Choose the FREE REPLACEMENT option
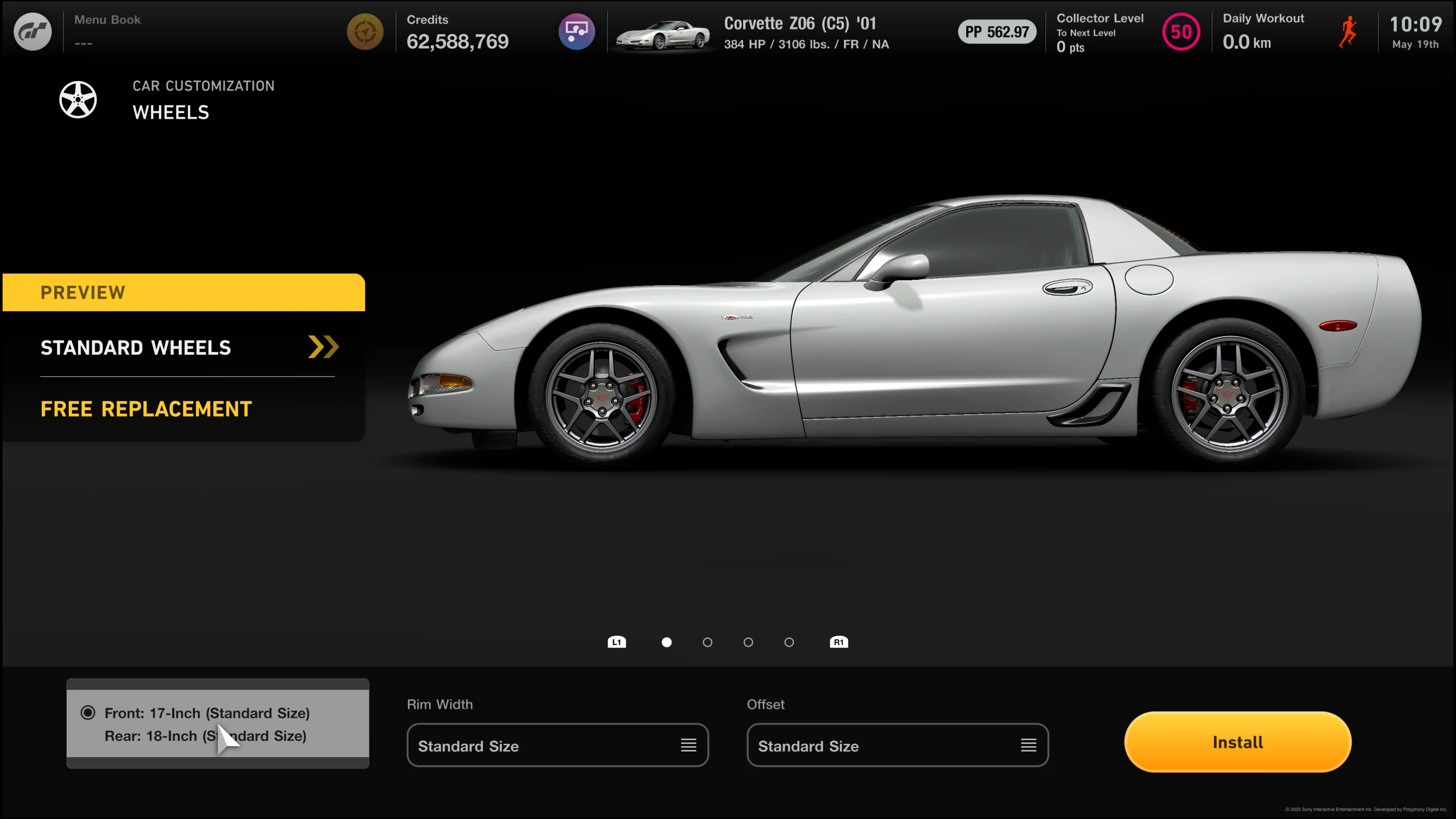The height and width of the screenshot is (819, 1456). click(x=146, y=409)
